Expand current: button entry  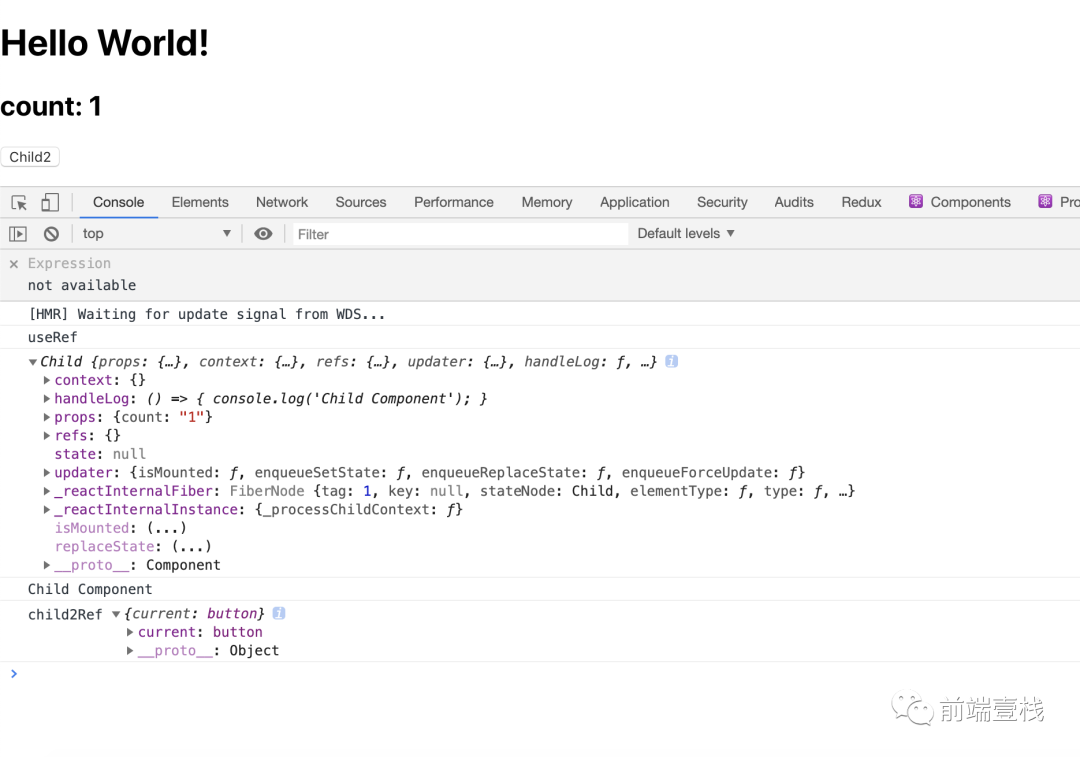[130, 632]
